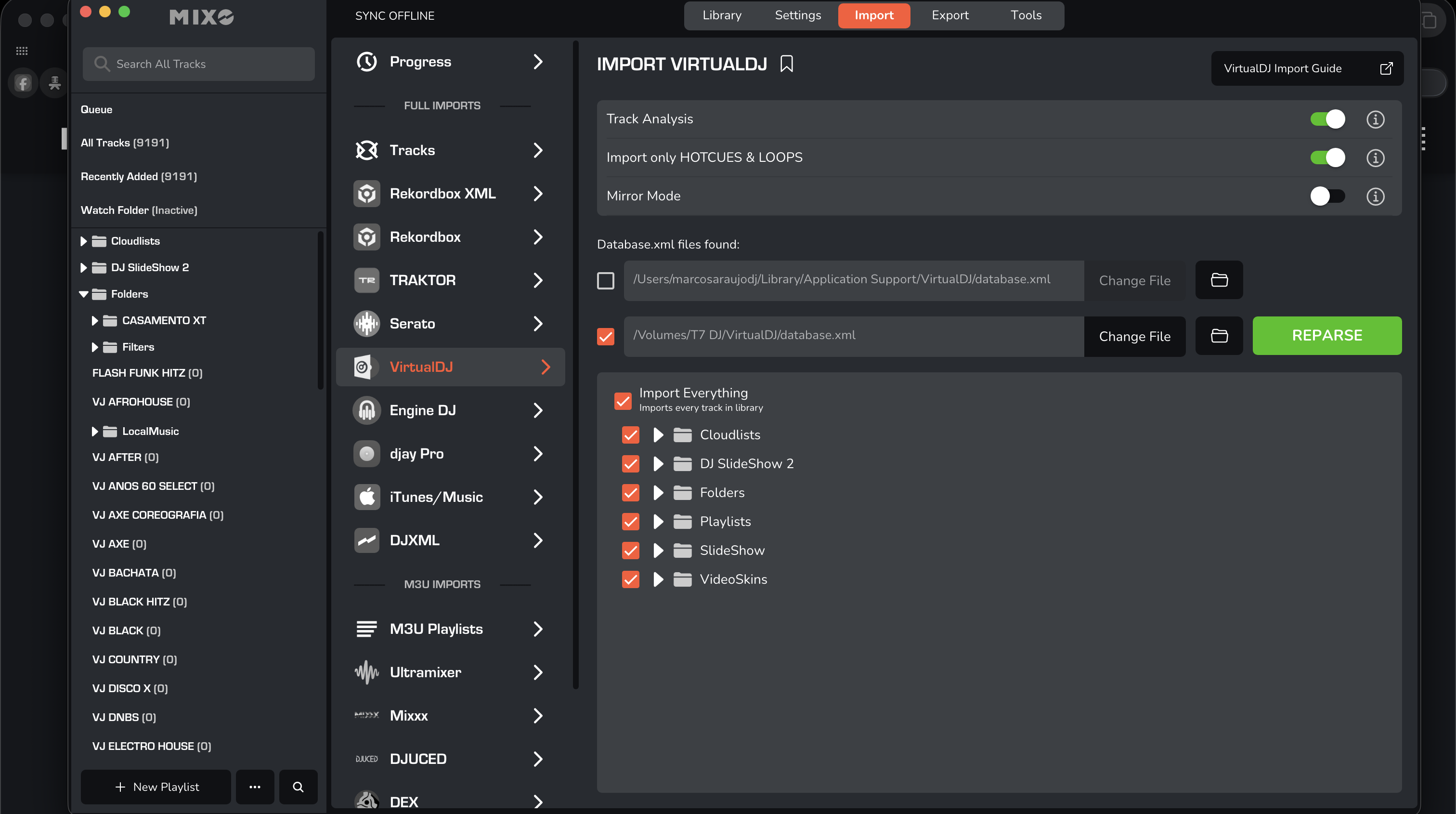
Task: Click the green REPARSE button
Action: (1326, 336)
